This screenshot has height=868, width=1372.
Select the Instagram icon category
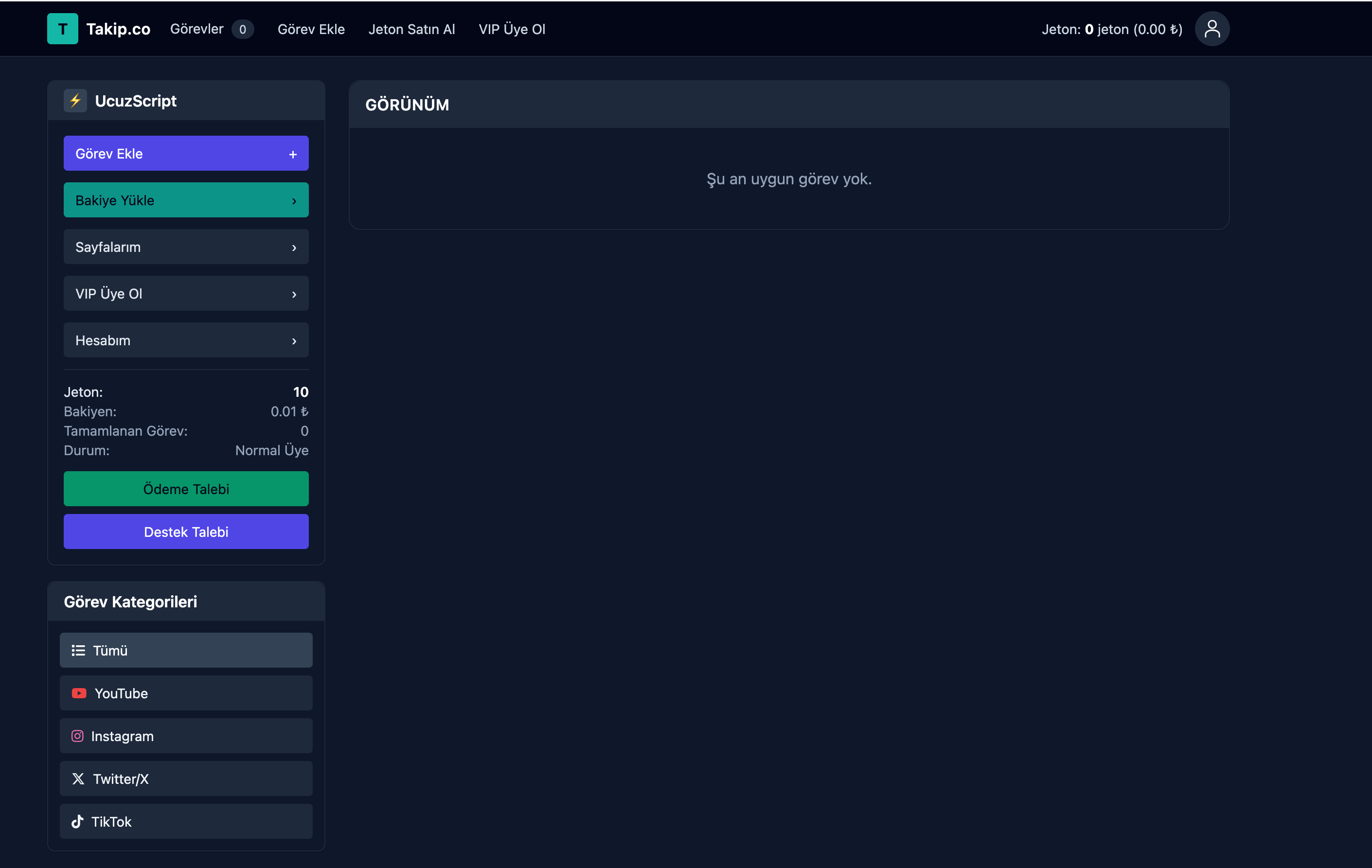click(77, 736)
